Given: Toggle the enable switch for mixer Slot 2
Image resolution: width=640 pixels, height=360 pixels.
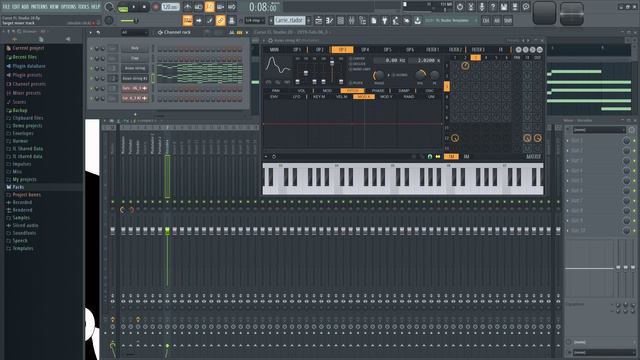Looking at the screenshot, I should (x=634, y=151).
